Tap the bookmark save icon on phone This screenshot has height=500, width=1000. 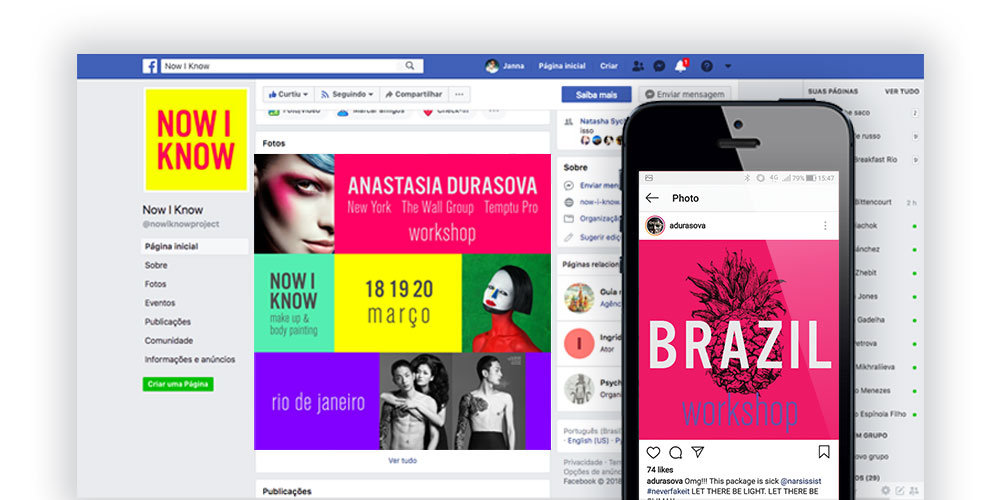pos(823,452)
